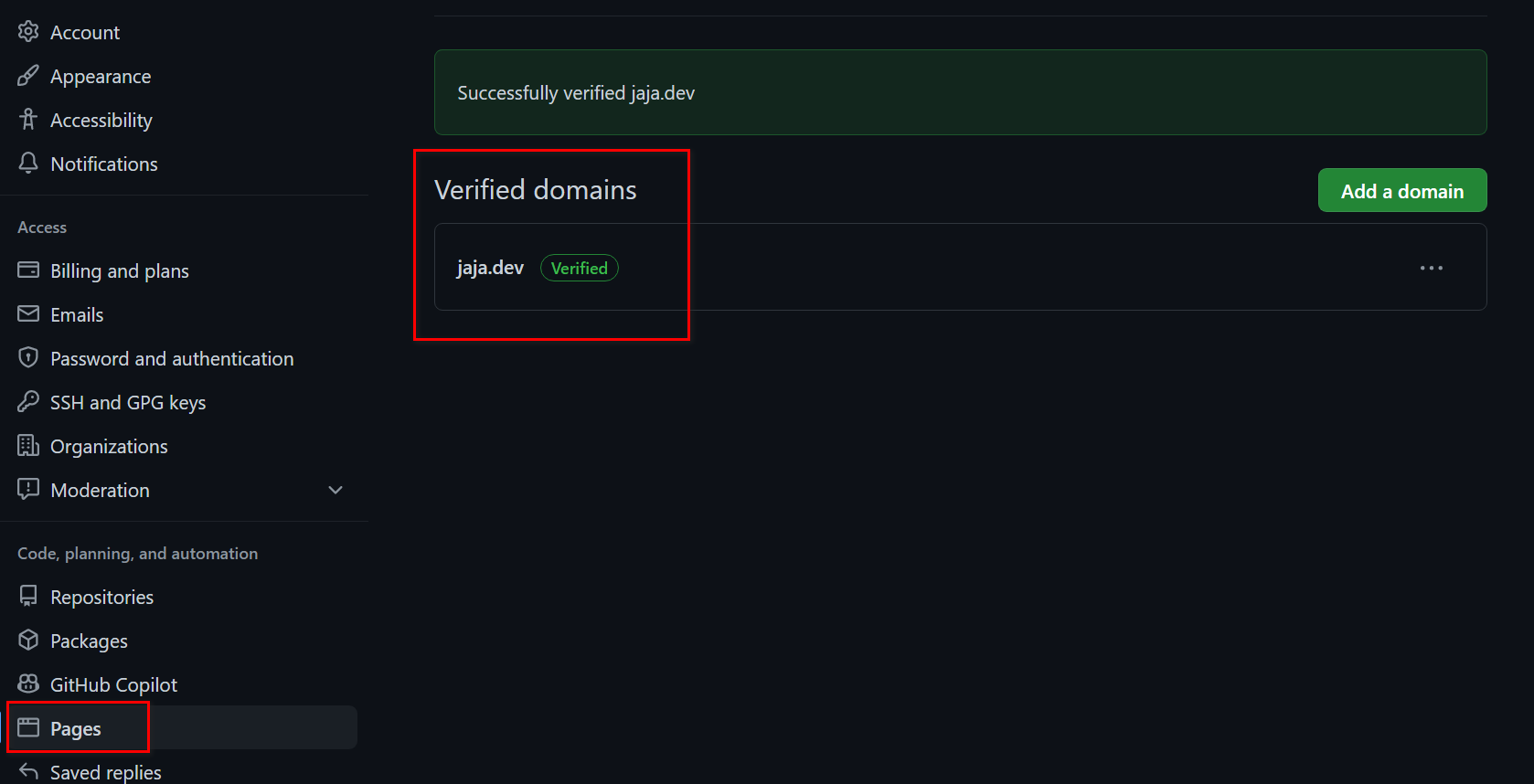Open the jaja.dev domain link
Image resolution: width=1534 pixels, height=784 pixels.
(x=490, y=268)
